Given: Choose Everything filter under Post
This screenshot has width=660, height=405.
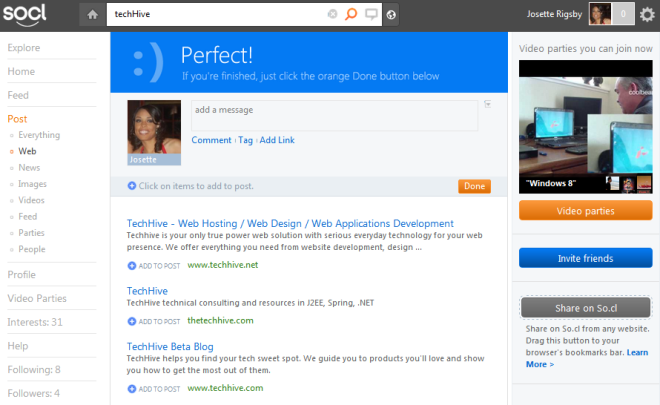Looking at the screenshot, I should (39, 135).
